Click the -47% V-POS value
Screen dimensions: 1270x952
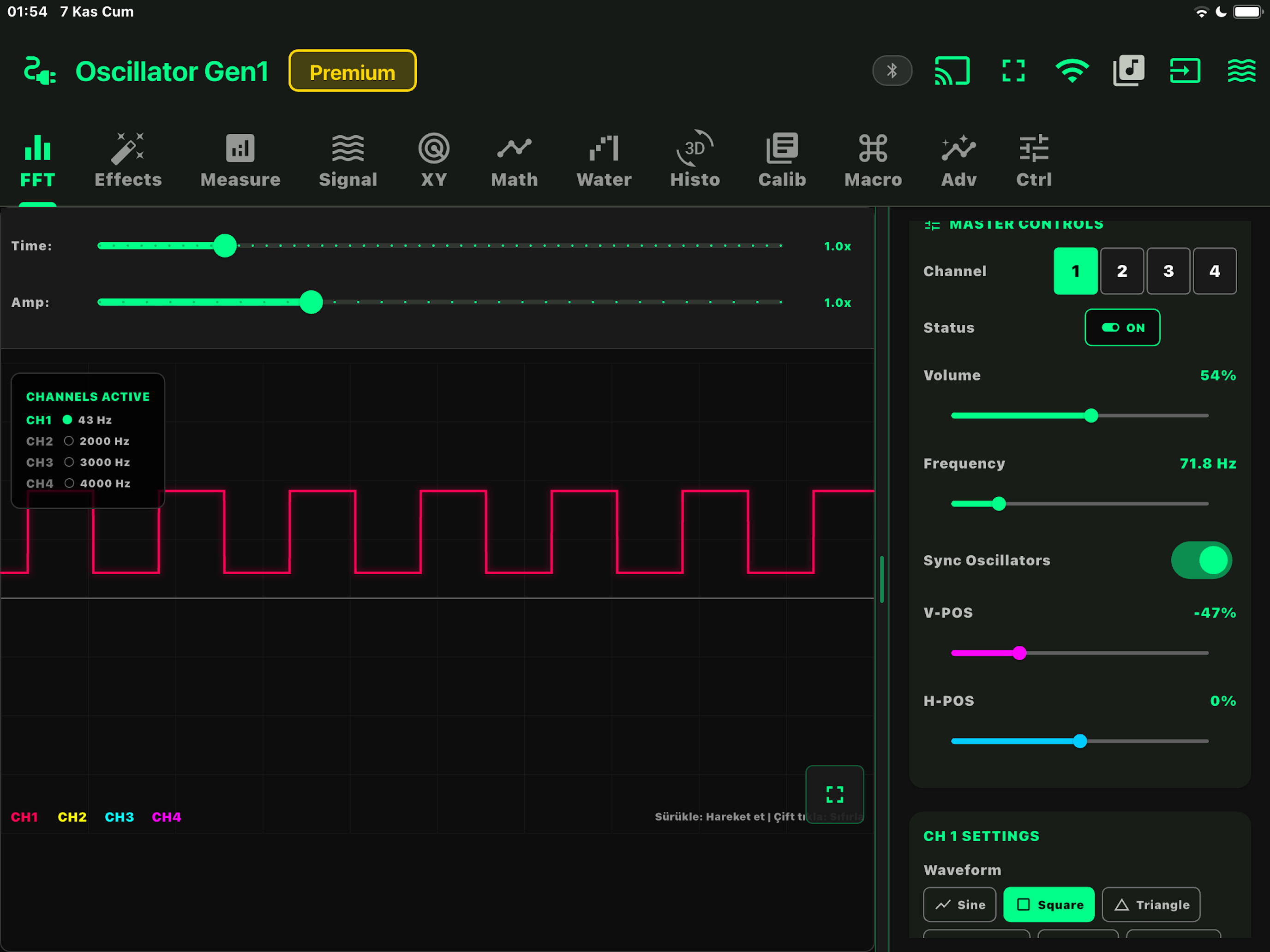(x=1215, y=613)
